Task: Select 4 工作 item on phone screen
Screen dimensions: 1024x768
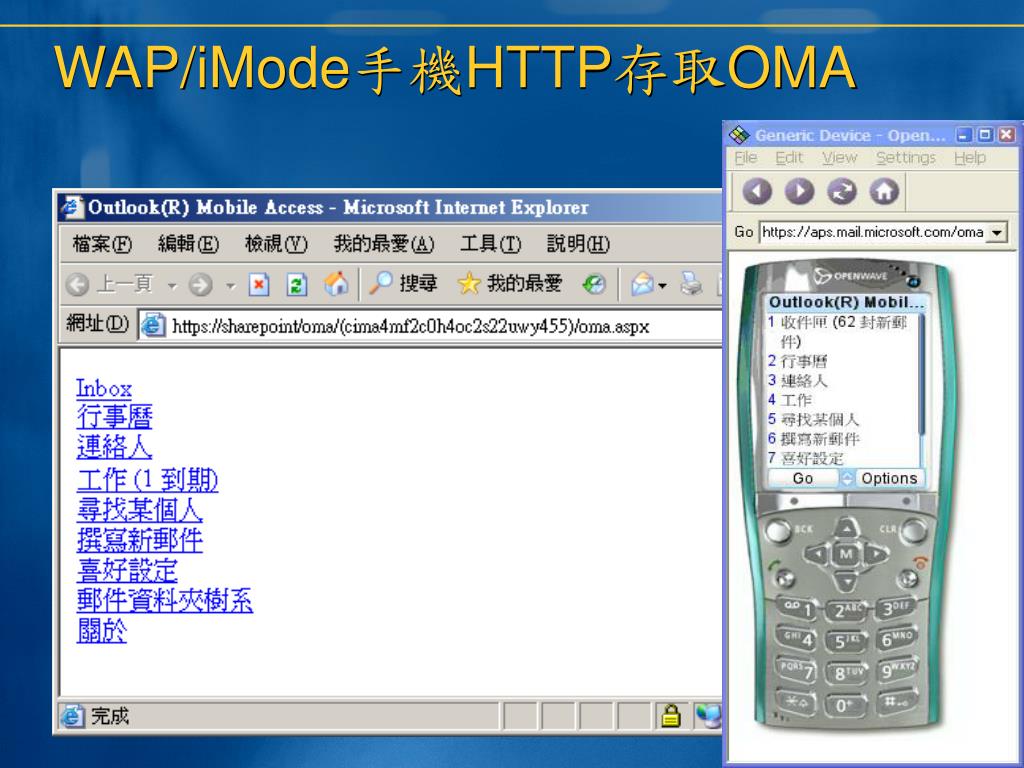Action: click(790, 400)
